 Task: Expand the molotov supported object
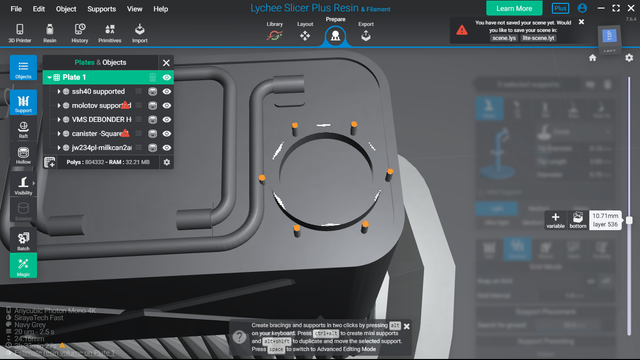point(59,105)
